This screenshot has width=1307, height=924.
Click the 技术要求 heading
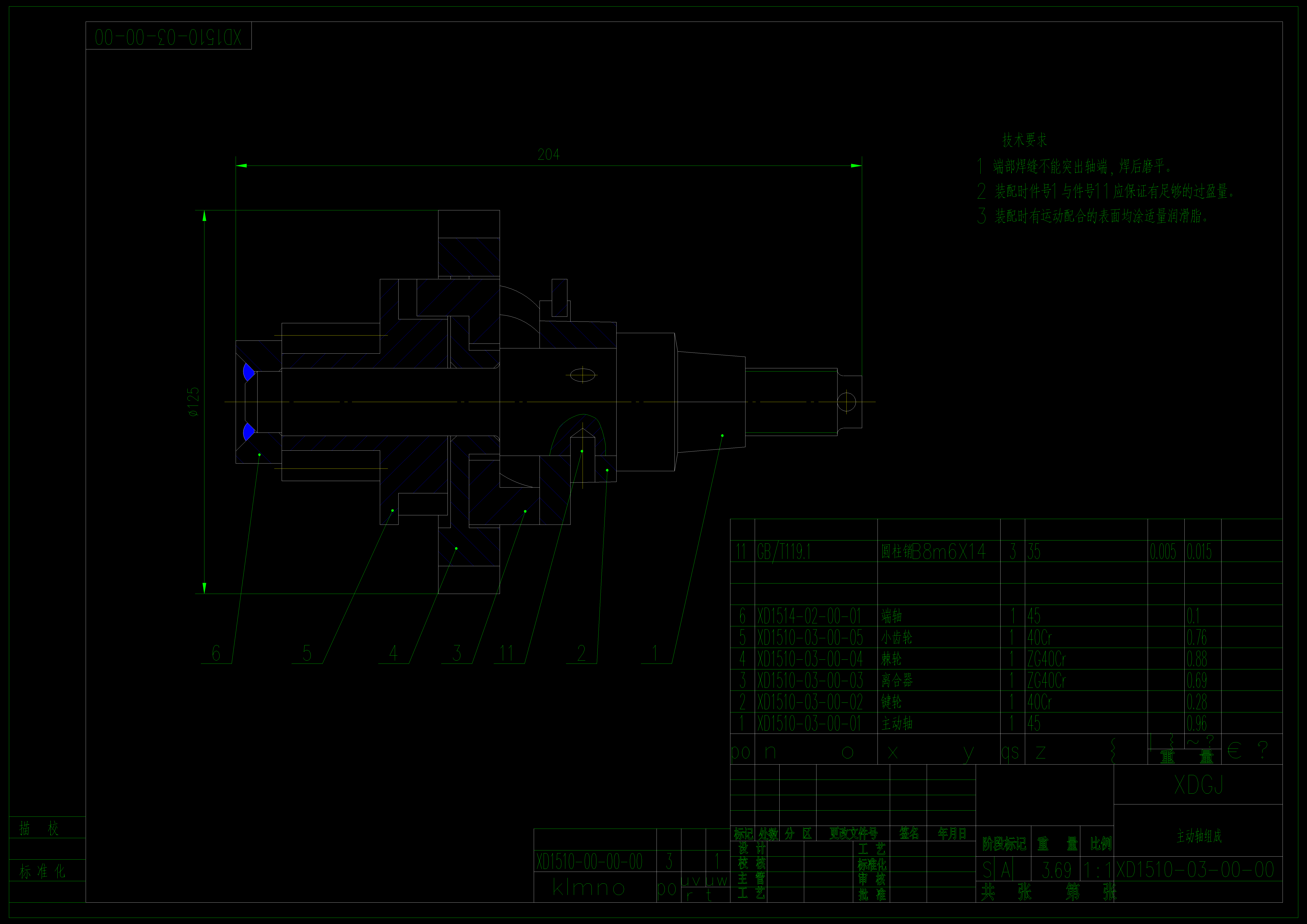1025,140
